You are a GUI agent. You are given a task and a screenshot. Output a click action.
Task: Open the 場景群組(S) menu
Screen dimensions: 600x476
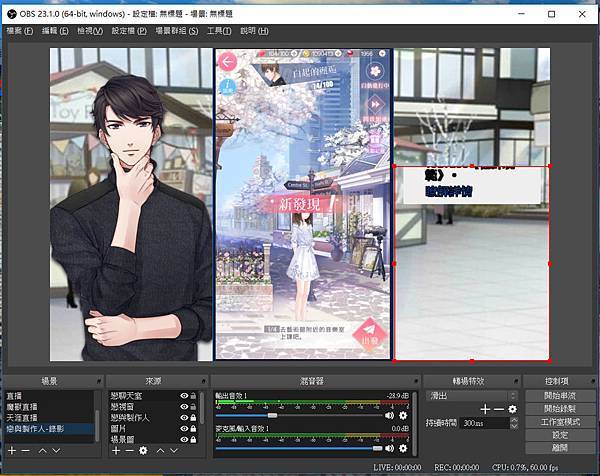[177, 31]
